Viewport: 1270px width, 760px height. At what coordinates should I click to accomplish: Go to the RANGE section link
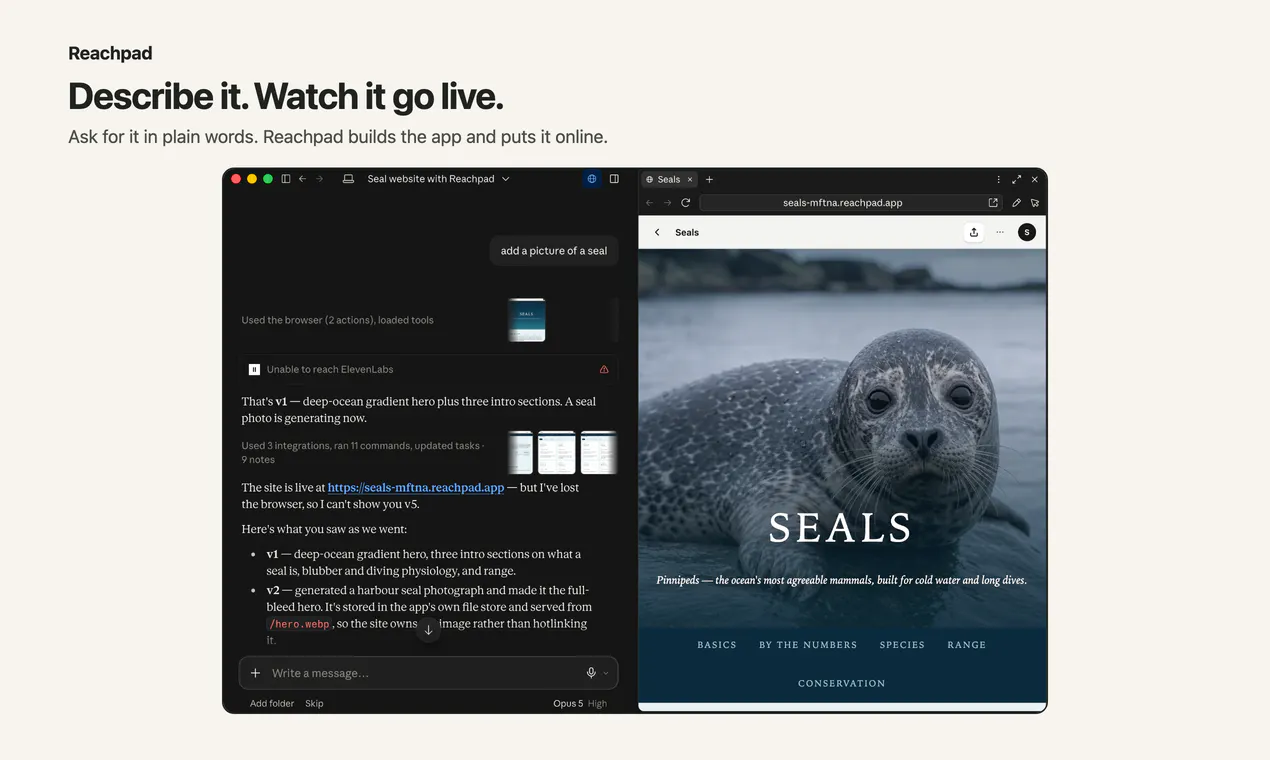[967, 645]
